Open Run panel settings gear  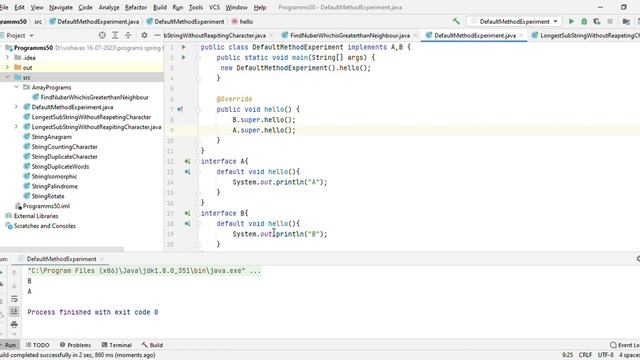click(638, 259)
